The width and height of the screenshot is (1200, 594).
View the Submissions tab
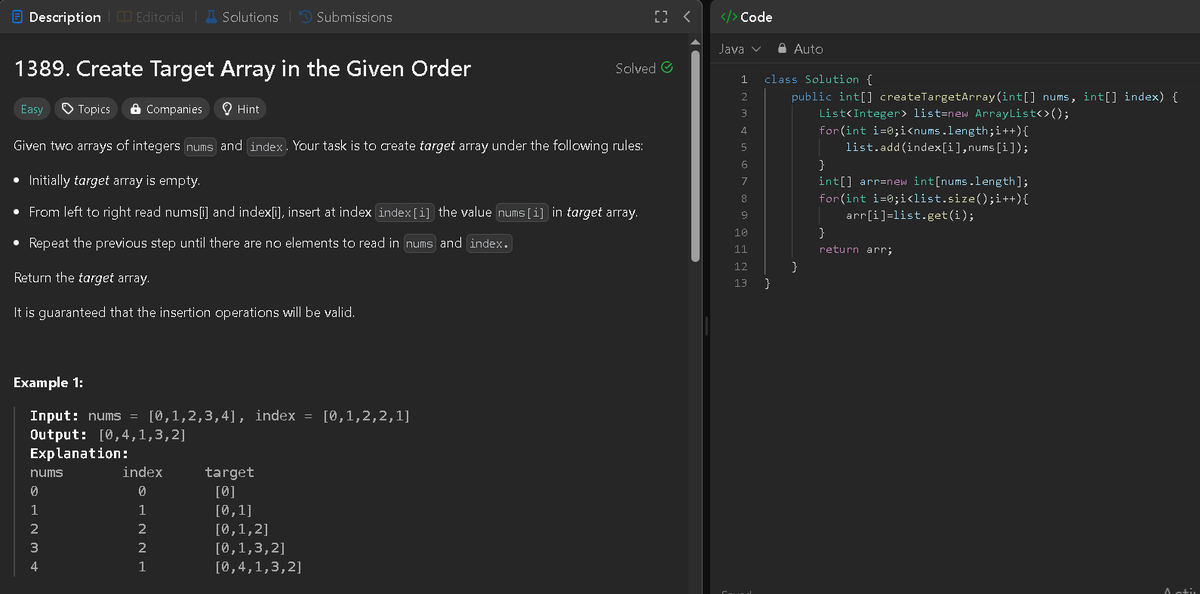coord(345,17)
